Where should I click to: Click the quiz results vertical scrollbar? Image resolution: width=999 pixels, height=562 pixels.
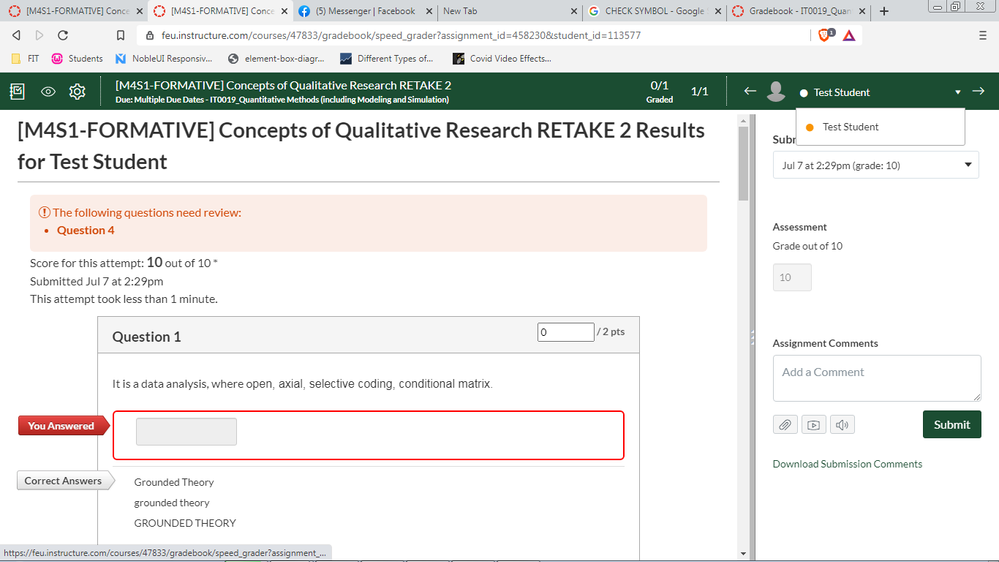742,300
